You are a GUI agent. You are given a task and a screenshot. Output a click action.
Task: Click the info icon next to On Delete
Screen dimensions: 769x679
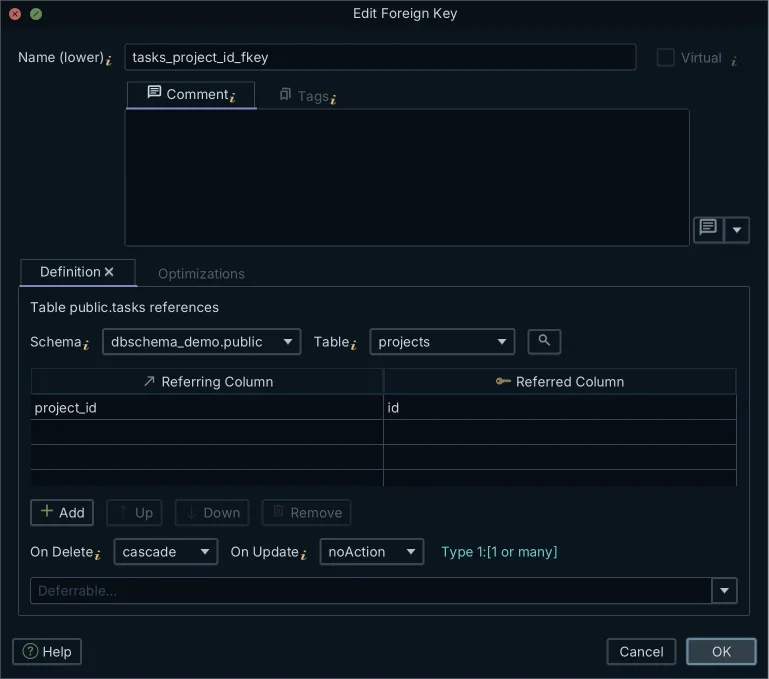[98, 555]
